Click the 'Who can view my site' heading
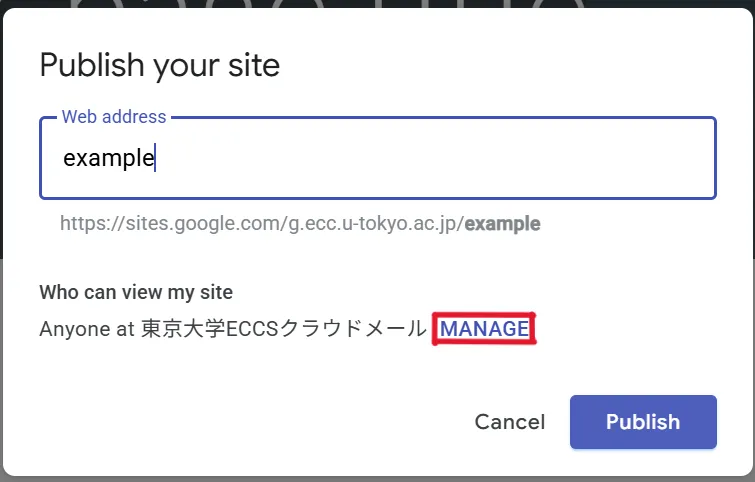Viewport: 755px width, 482px height. 136,293
